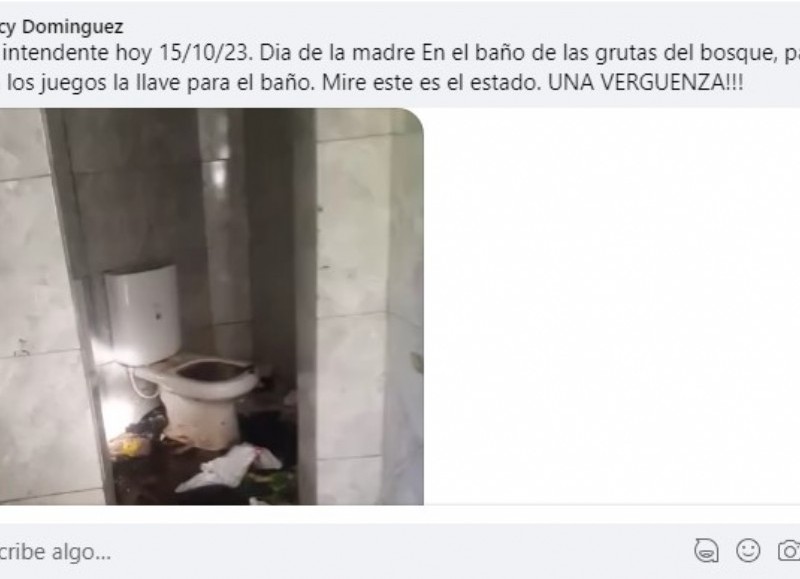
Task: Click the blank area beside the photo
Action: pos(612,306)
